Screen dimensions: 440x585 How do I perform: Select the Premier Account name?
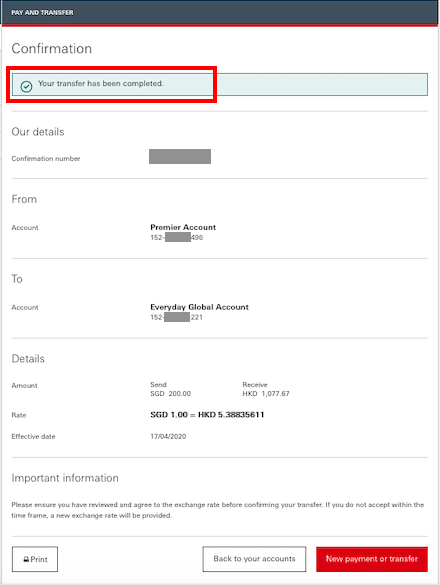183,227
